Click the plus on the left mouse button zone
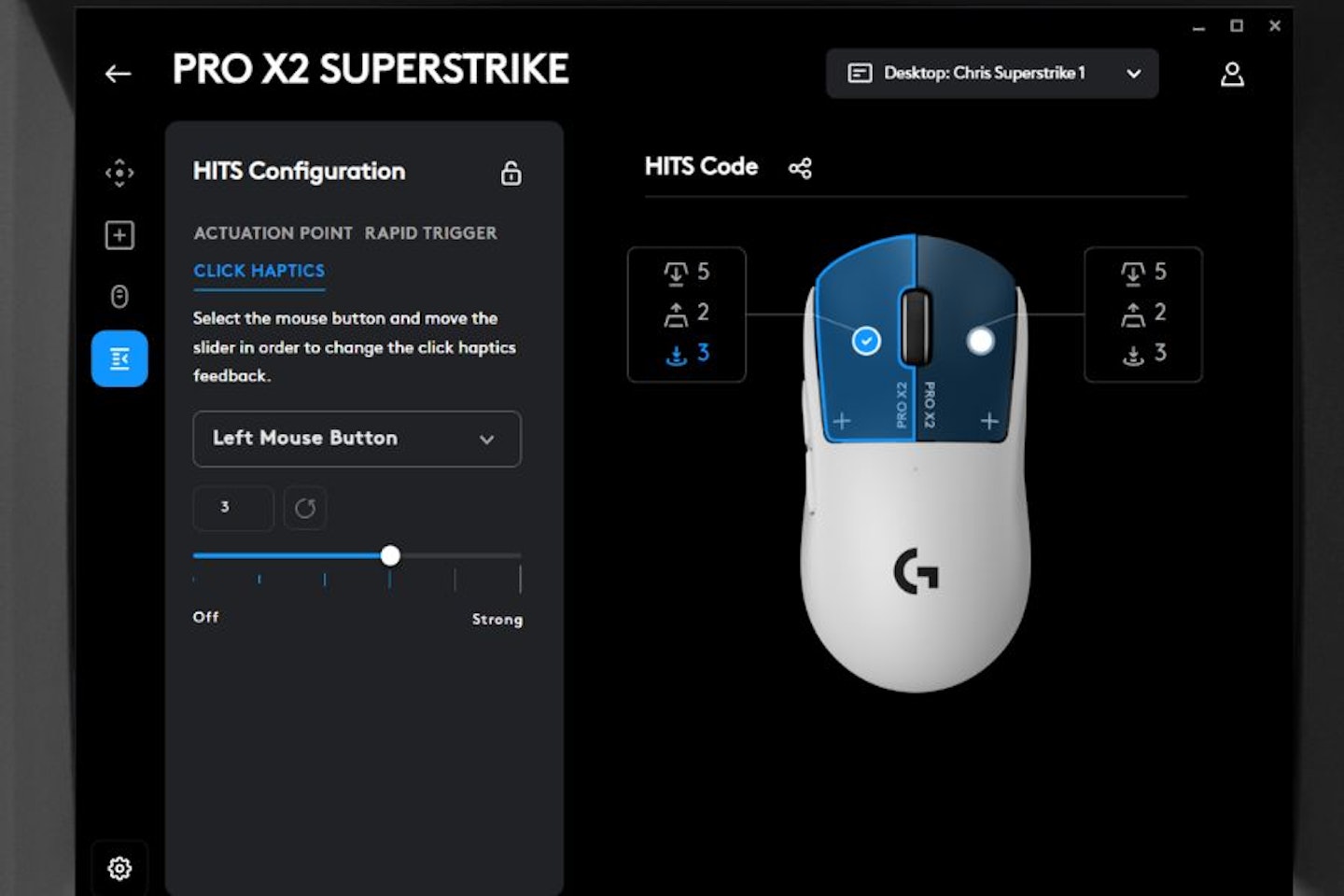This screenshot has height=896, width=1344. point(841,421)
